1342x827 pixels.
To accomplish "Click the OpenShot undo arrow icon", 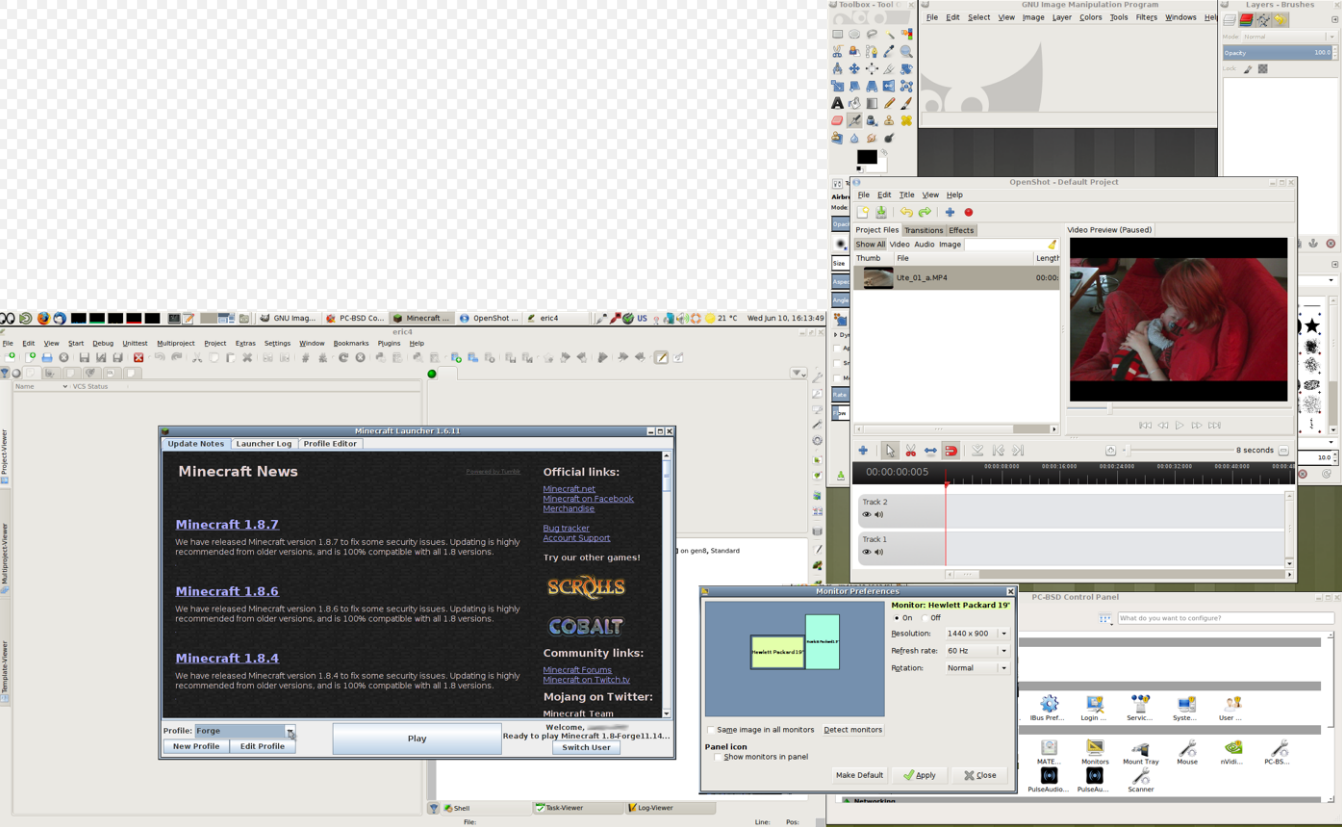I will (x=906, y=212).
